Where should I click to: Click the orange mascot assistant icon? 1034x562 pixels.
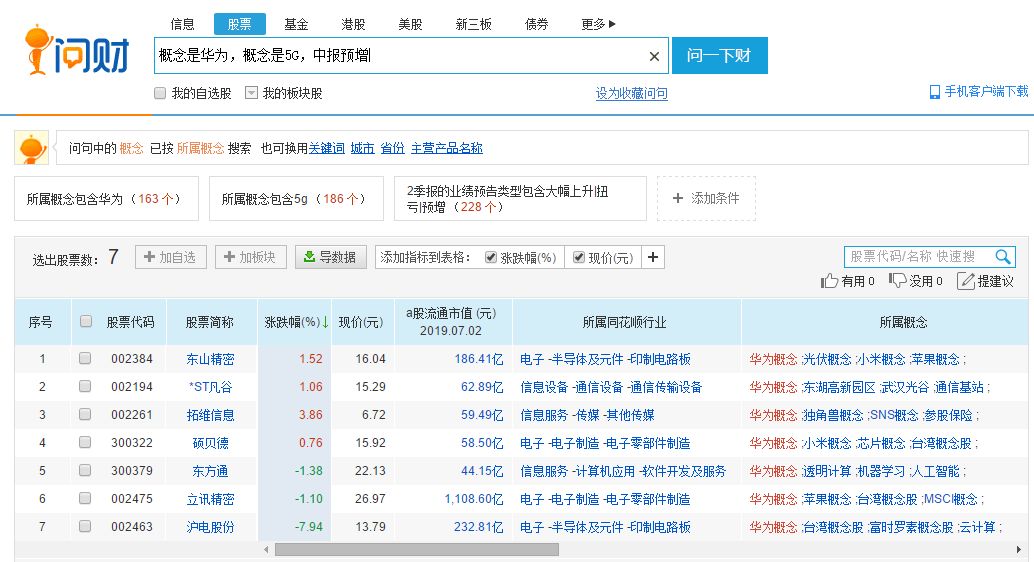(x=31, y=148)
